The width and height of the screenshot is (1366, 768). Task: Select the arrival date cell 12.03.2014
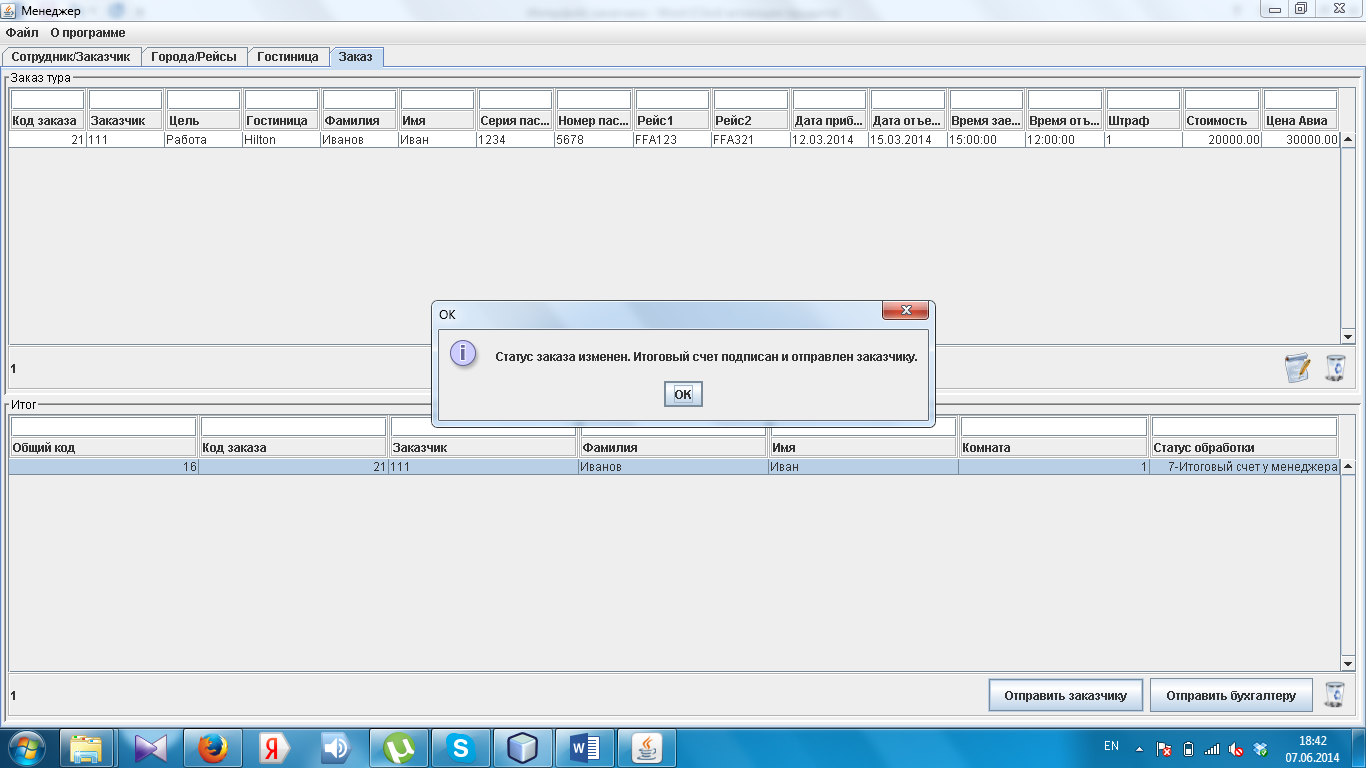829,140
